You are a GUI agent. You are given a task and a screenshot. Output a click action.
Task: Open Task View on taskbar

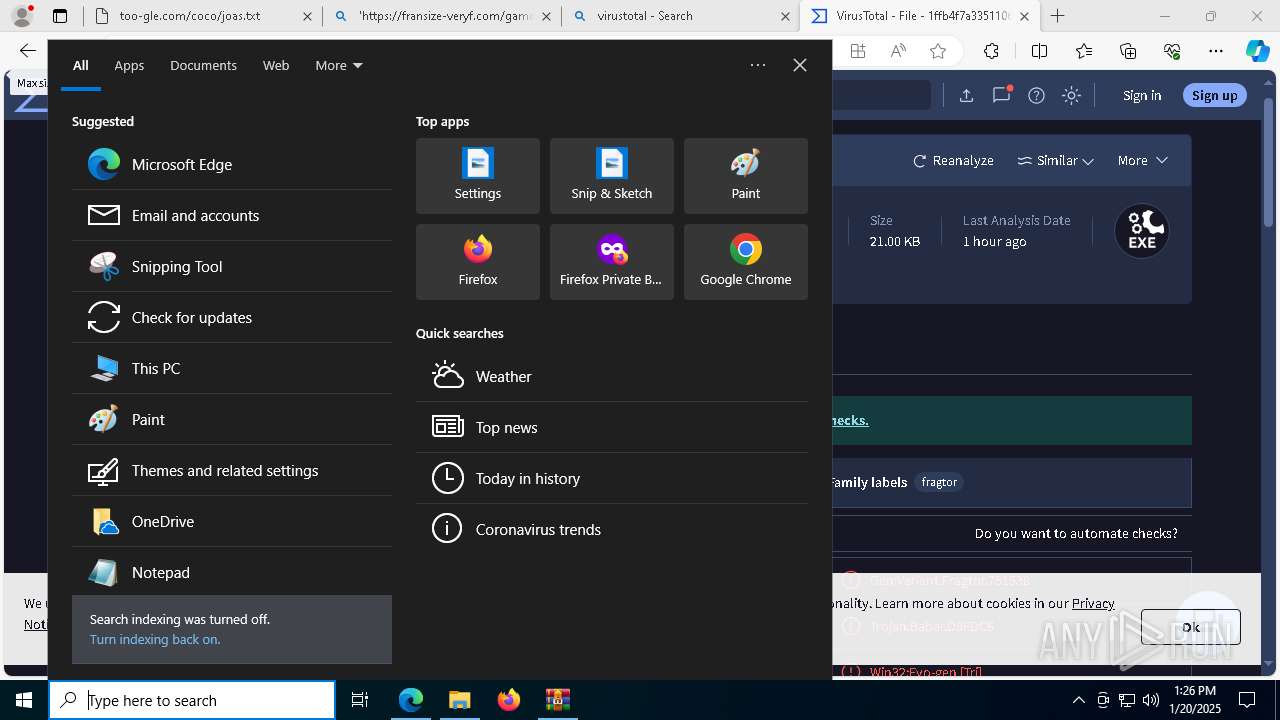click(360, 700)
